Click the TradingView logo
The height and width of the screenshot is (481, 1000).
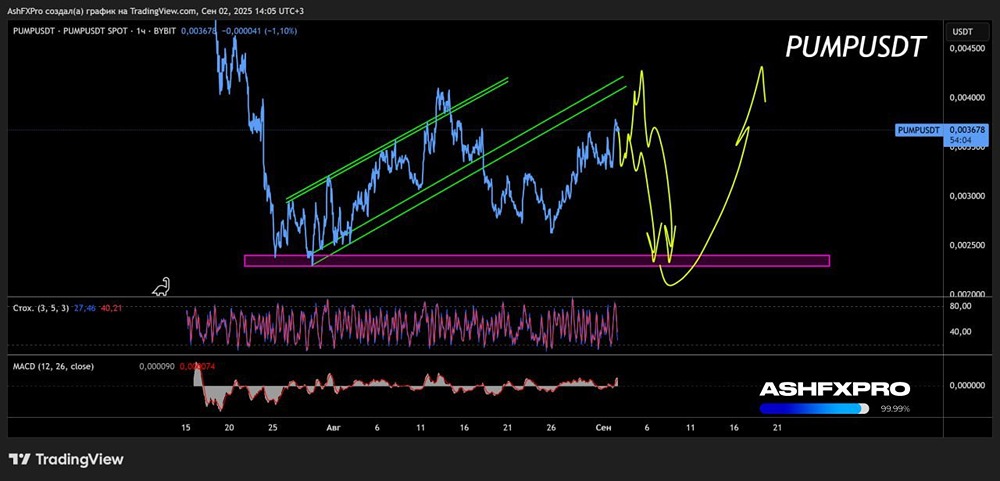coord(66,459)
